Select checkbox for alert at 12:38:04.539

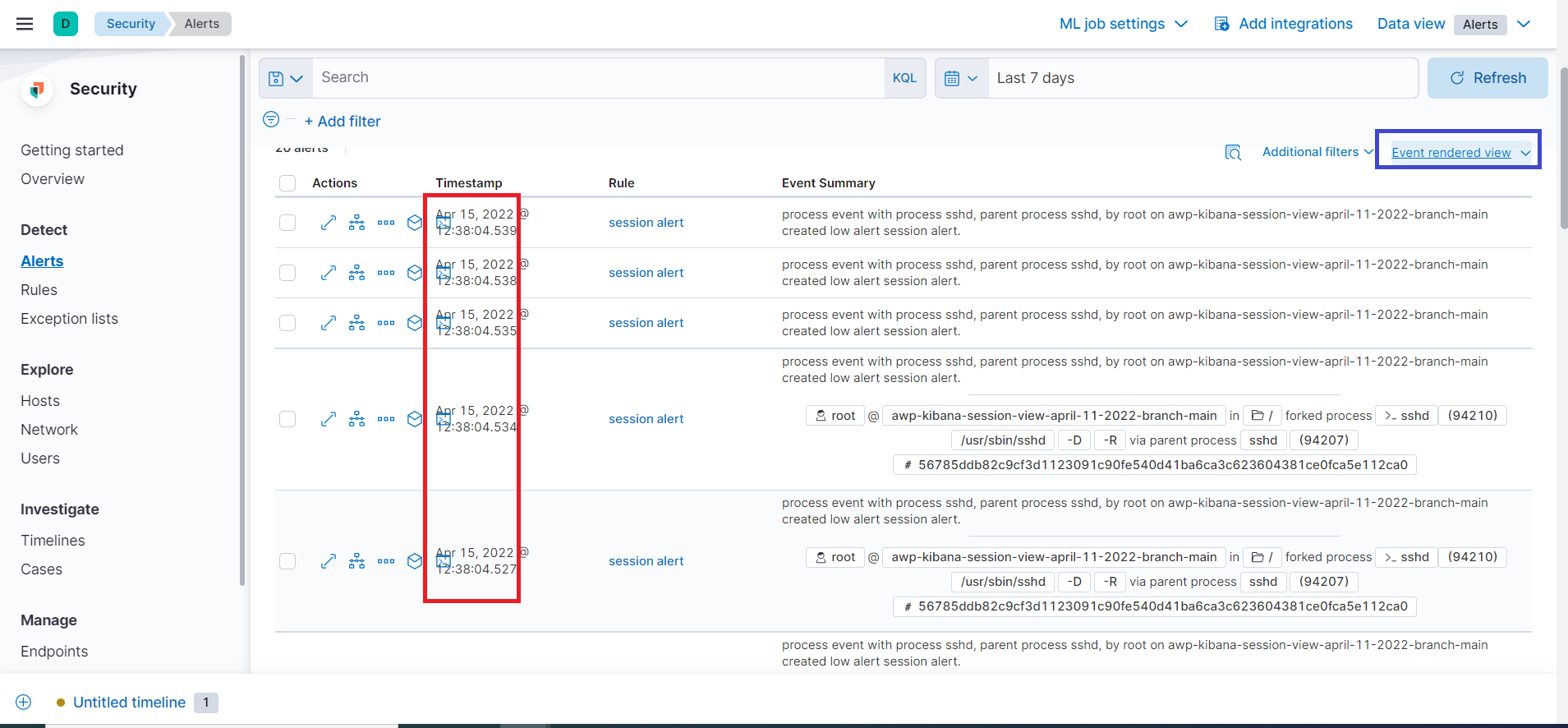tap(287, 223)
